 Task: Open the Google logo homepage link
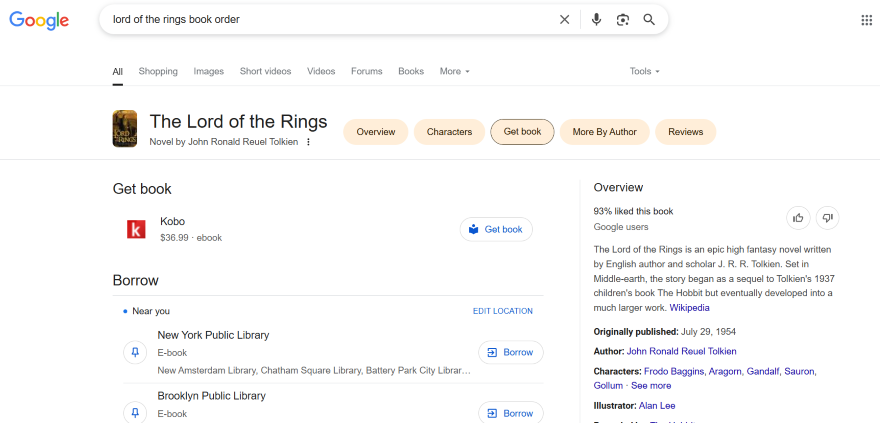[39, 20]
